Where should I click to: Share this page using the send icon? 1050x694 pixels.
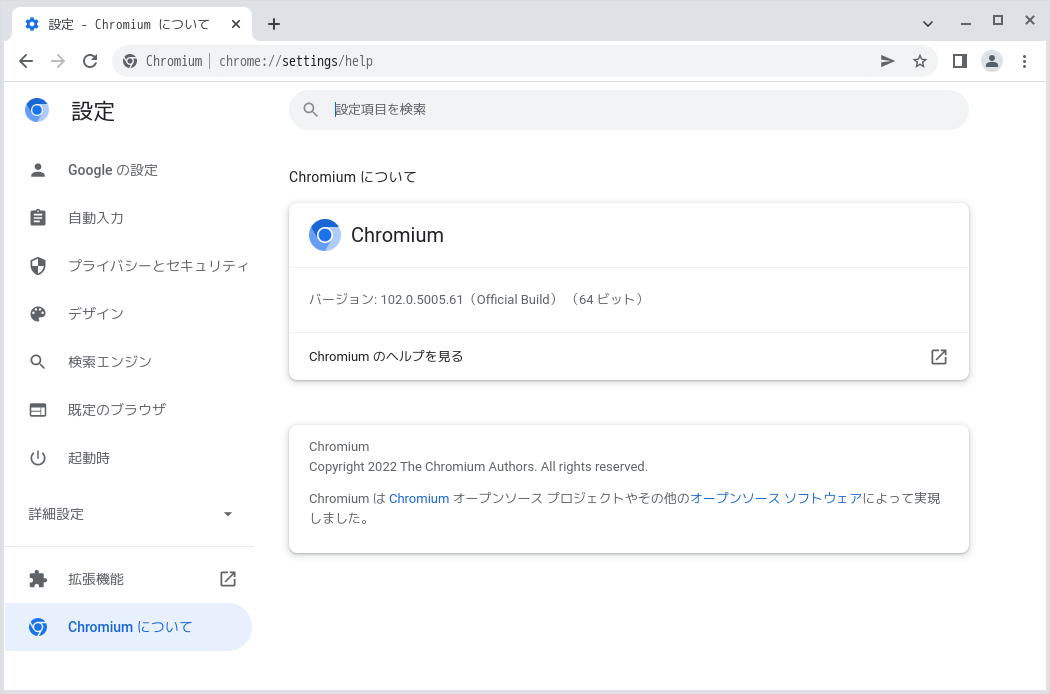[887, 61]
